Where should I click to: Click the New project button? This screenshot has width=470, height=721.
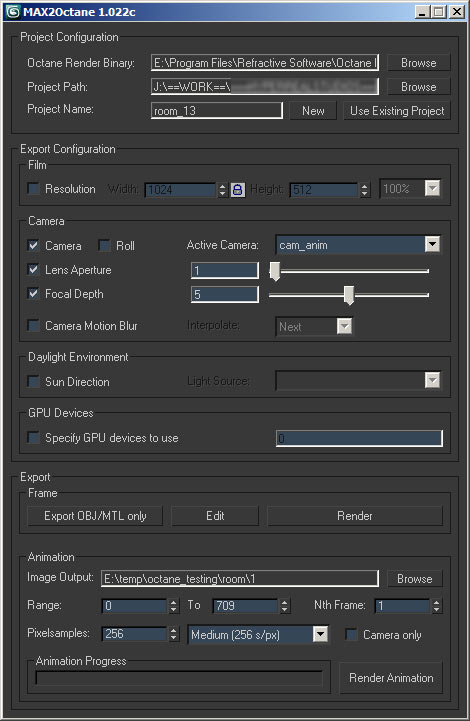pyautogui.click(x=313, y=111)
